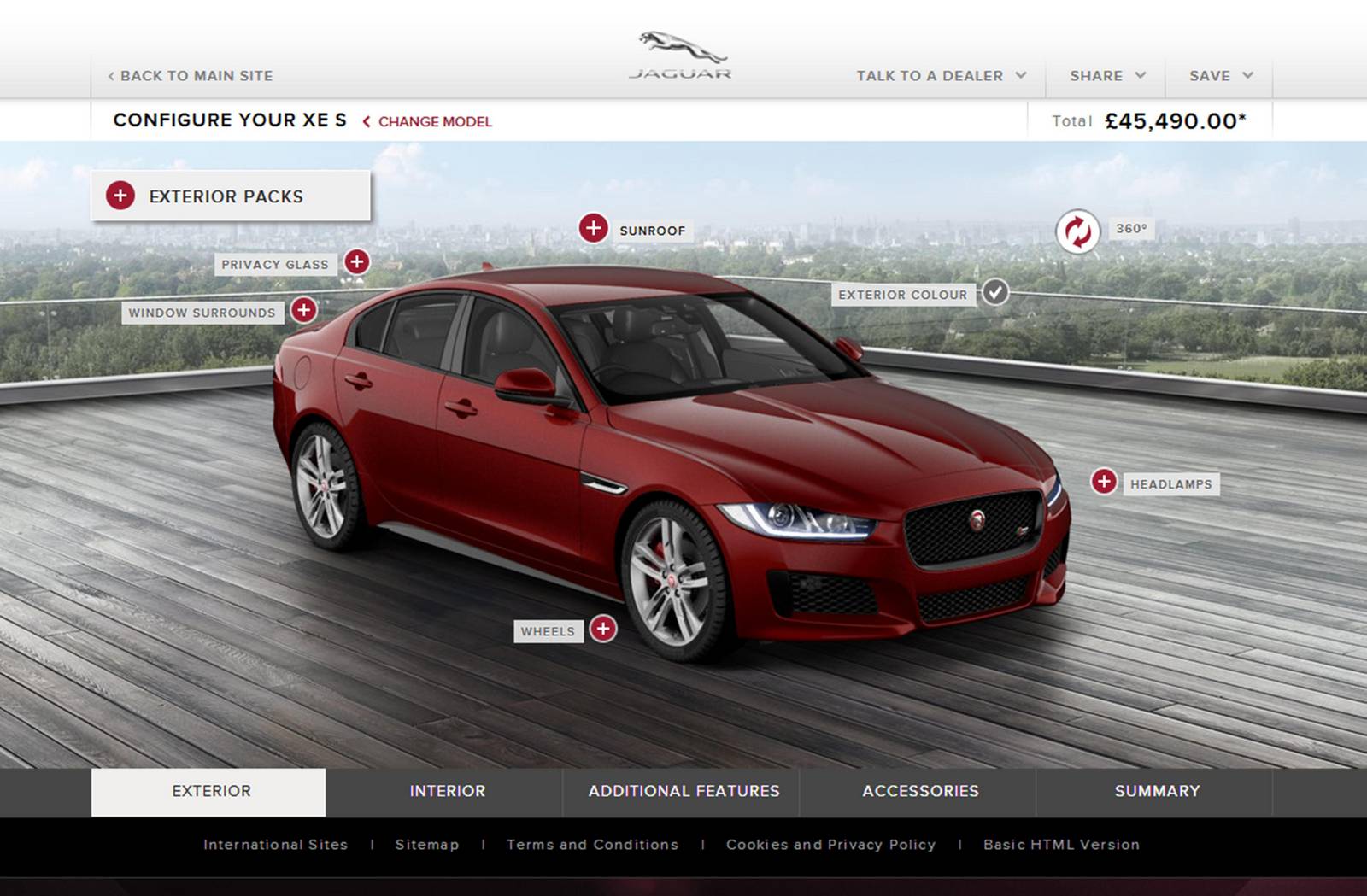Switch to the Interior tab
The width and height of the screenshot is (1367, 896).
tap(446, 792)
